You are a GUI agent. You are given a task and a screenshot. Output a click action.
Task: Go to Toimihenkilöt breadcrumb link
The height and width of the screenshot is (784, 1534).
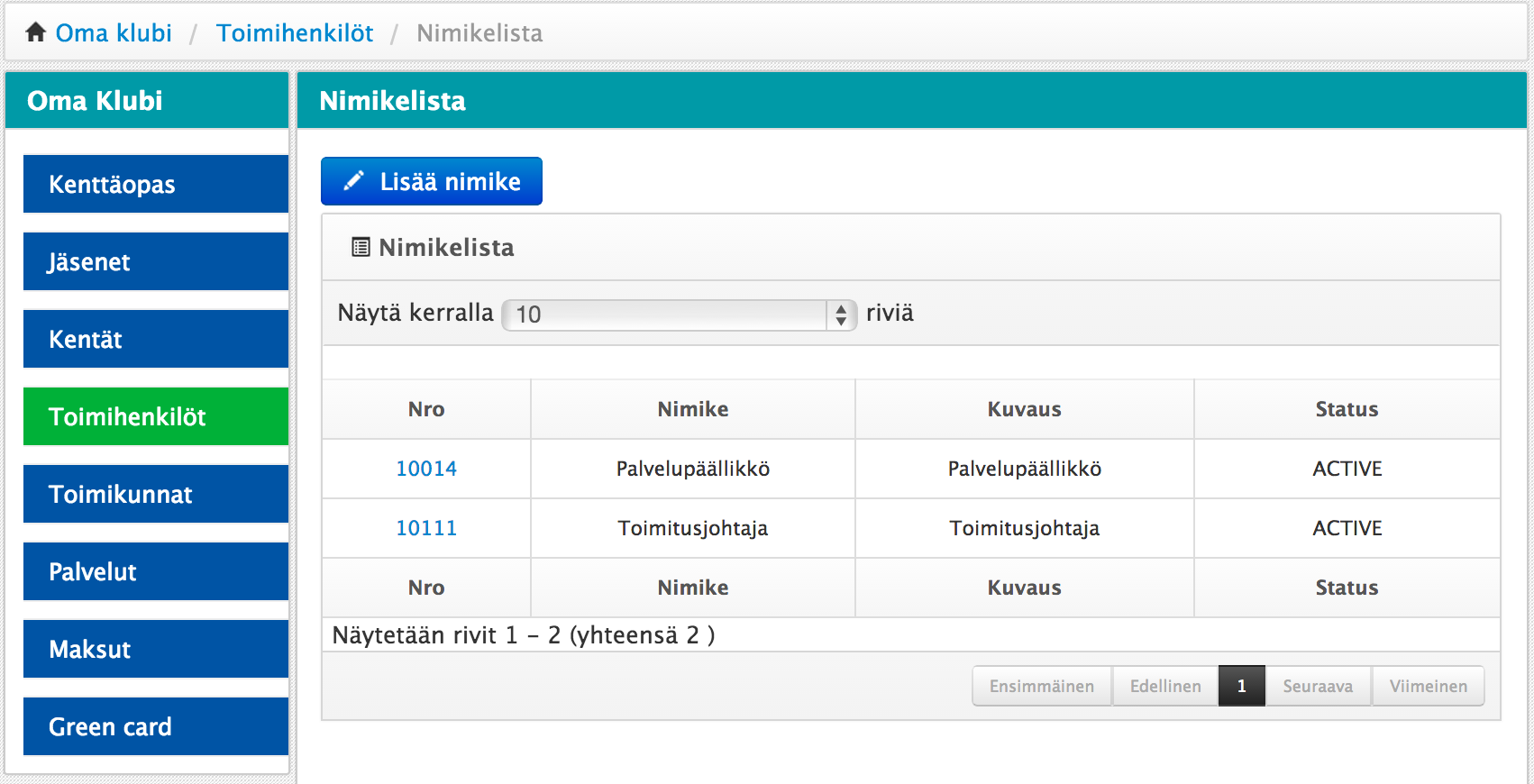[x=295, y=33]
